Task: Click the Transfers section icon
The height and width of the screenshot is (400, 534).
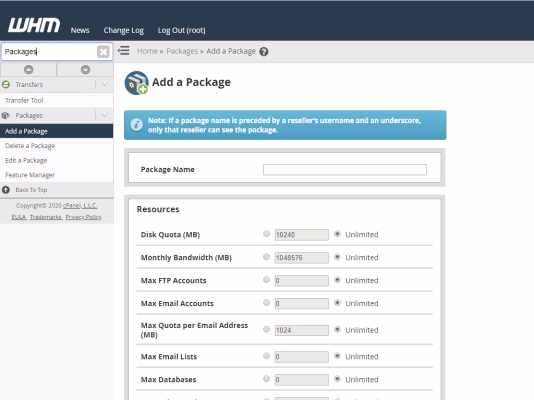Action: pyautogui.click(x=6, y=84)
